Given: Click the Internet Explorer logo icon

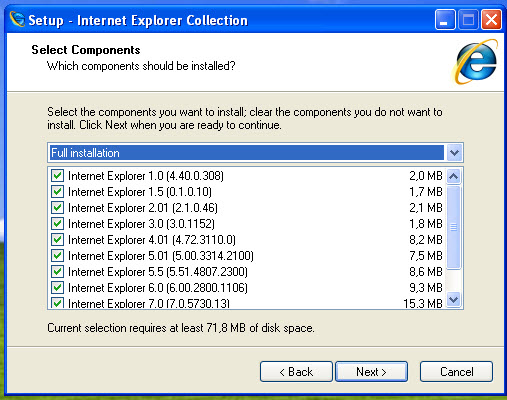Looking at the screenshot, I should point(475,61).
